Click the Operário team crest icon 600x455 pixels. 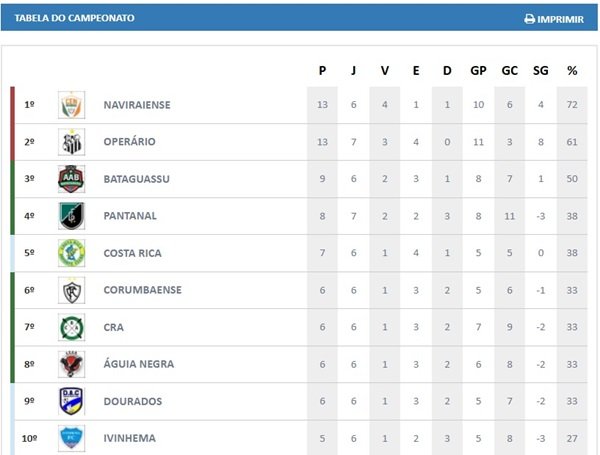71,142
